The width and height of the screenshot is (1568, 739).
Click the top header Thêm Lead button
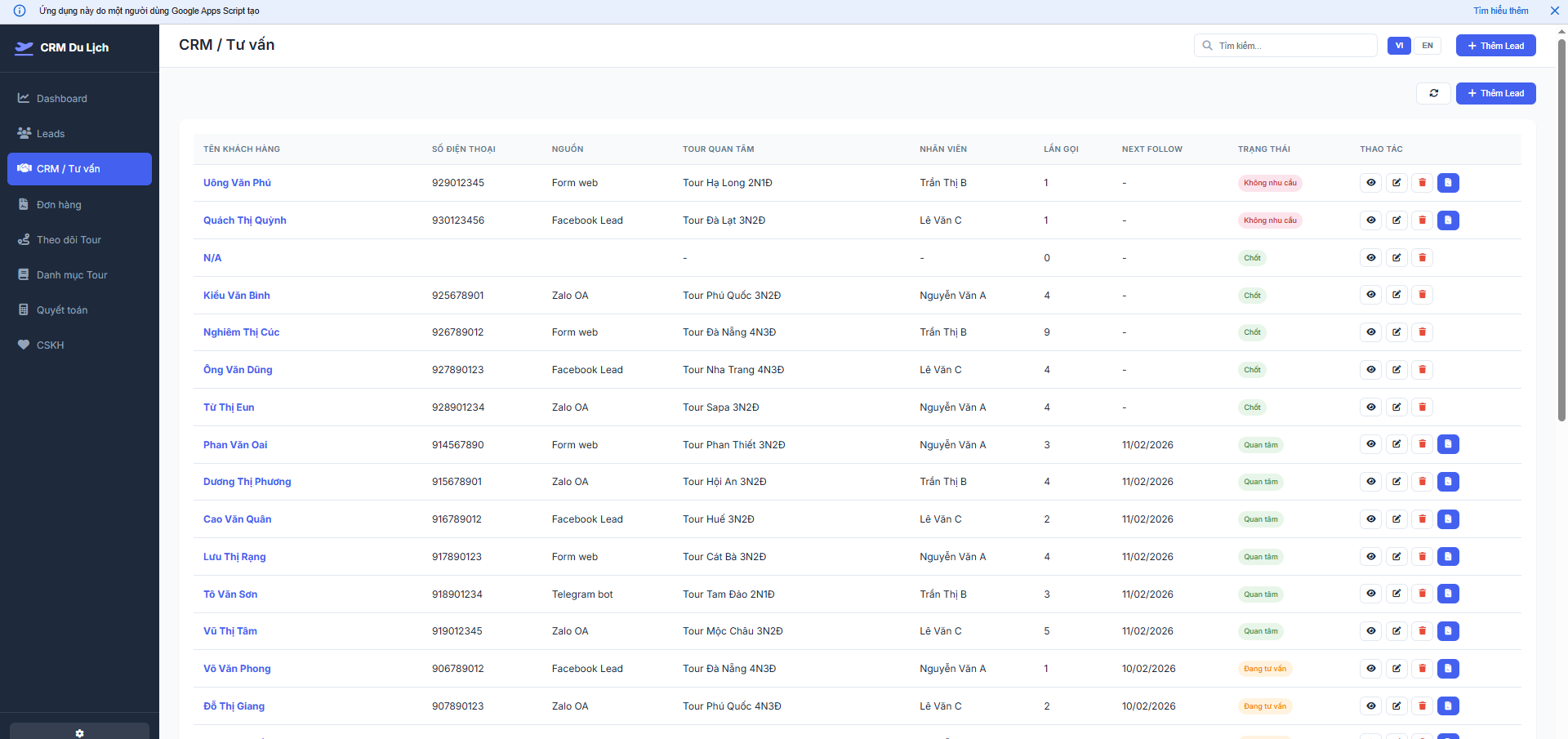click(x=1495, y=46)
